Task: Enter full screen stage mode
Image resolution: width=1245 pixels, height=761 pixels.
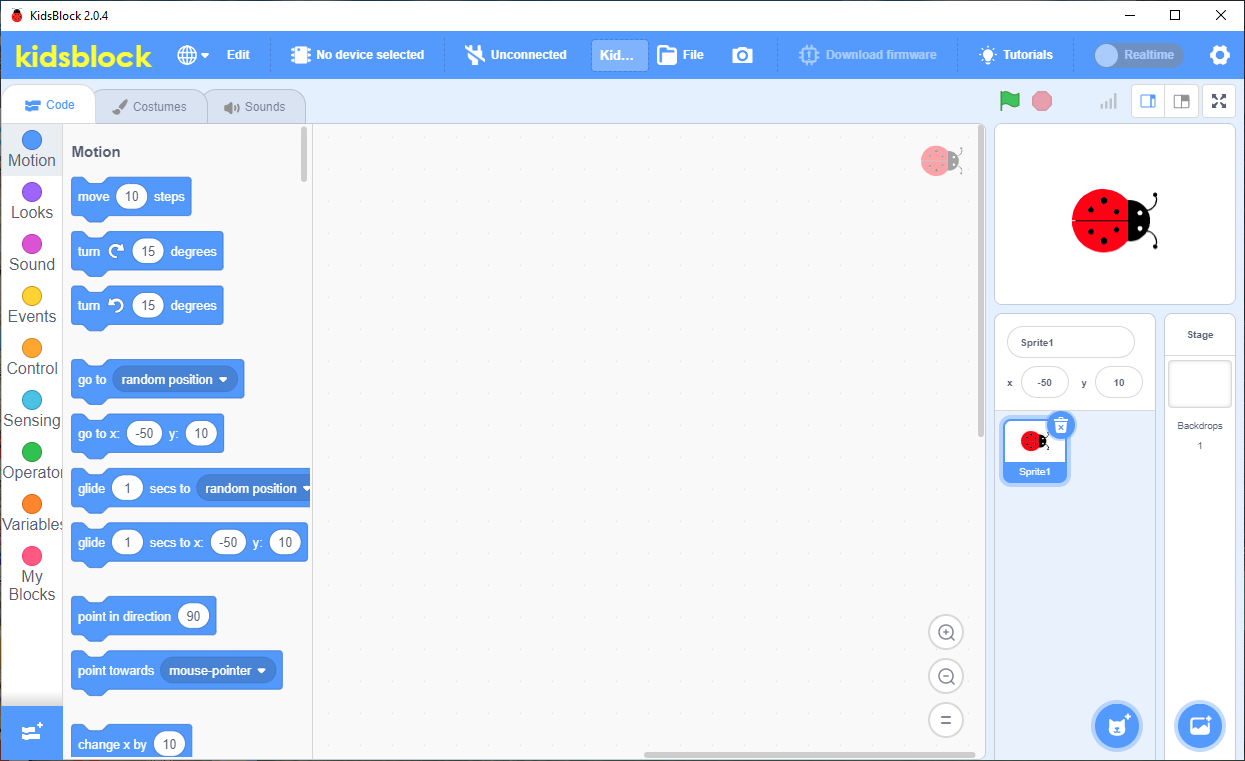Action: tap(1219, 101)
